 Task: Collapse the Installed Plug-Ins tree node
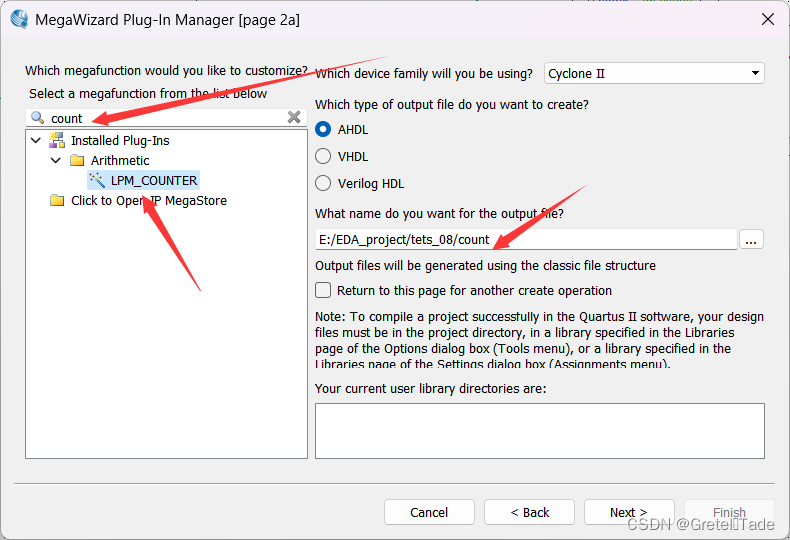pyautogui.click(x=36, y=141)
